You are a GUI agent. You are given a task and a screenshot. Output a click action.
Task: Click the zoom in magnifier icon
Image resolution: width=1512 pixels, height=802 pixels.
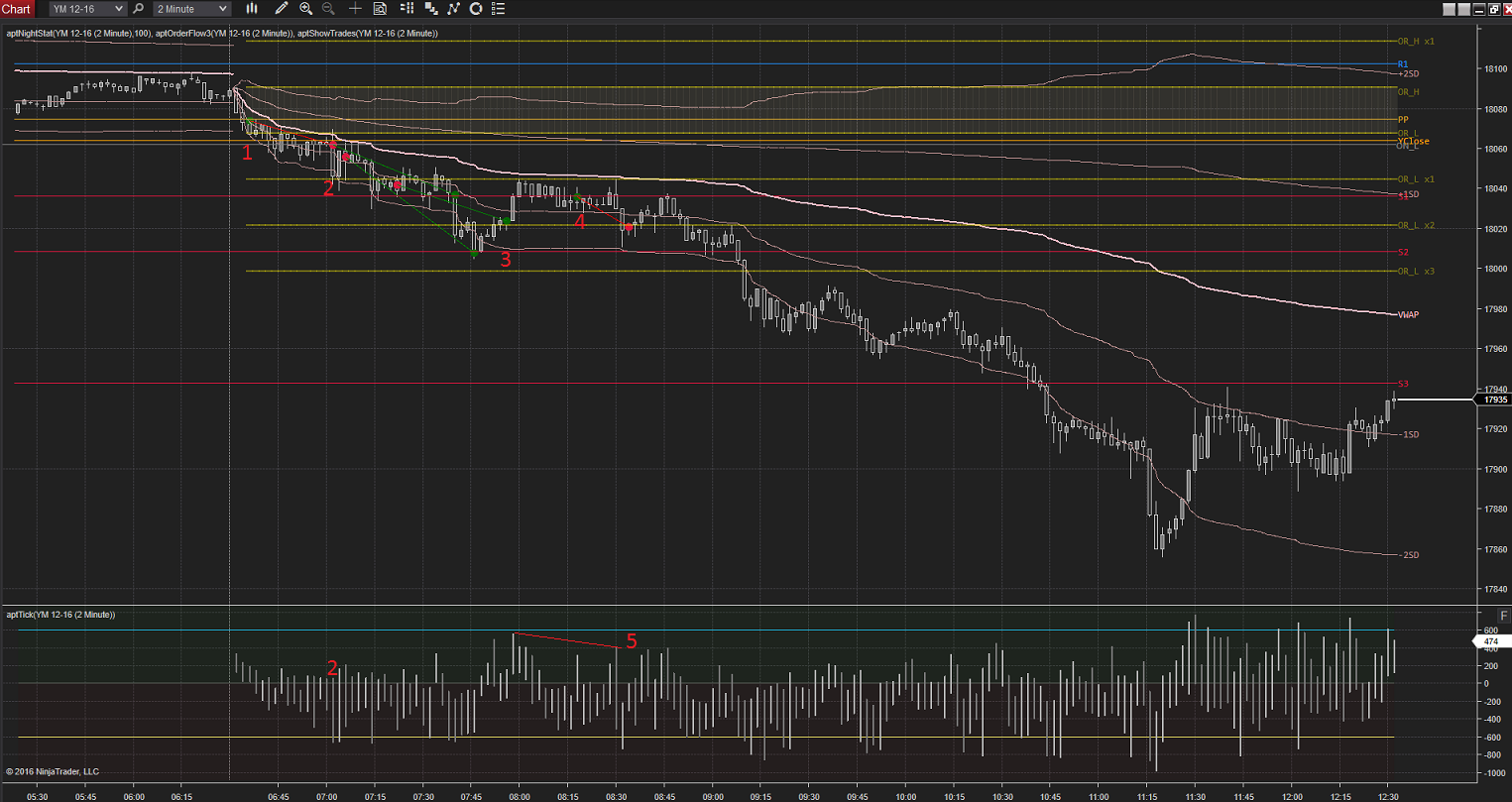(x=305, y=9)
